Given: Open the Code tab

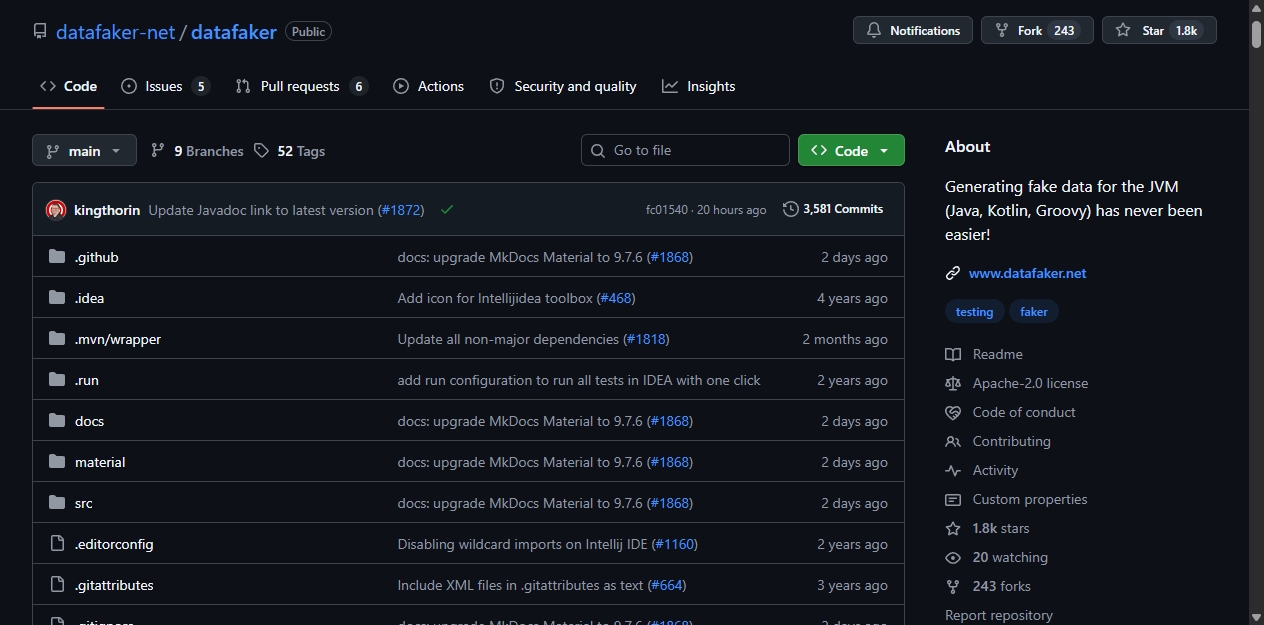Looking at the screenshot, I should click(68, 86).
